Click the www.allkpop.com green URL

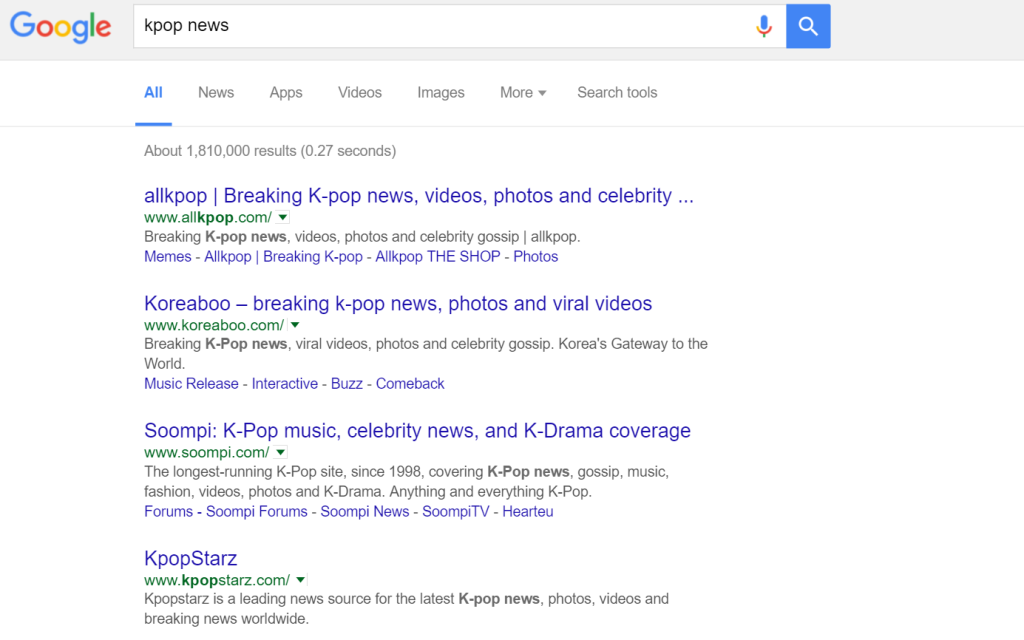coord(208,217)
